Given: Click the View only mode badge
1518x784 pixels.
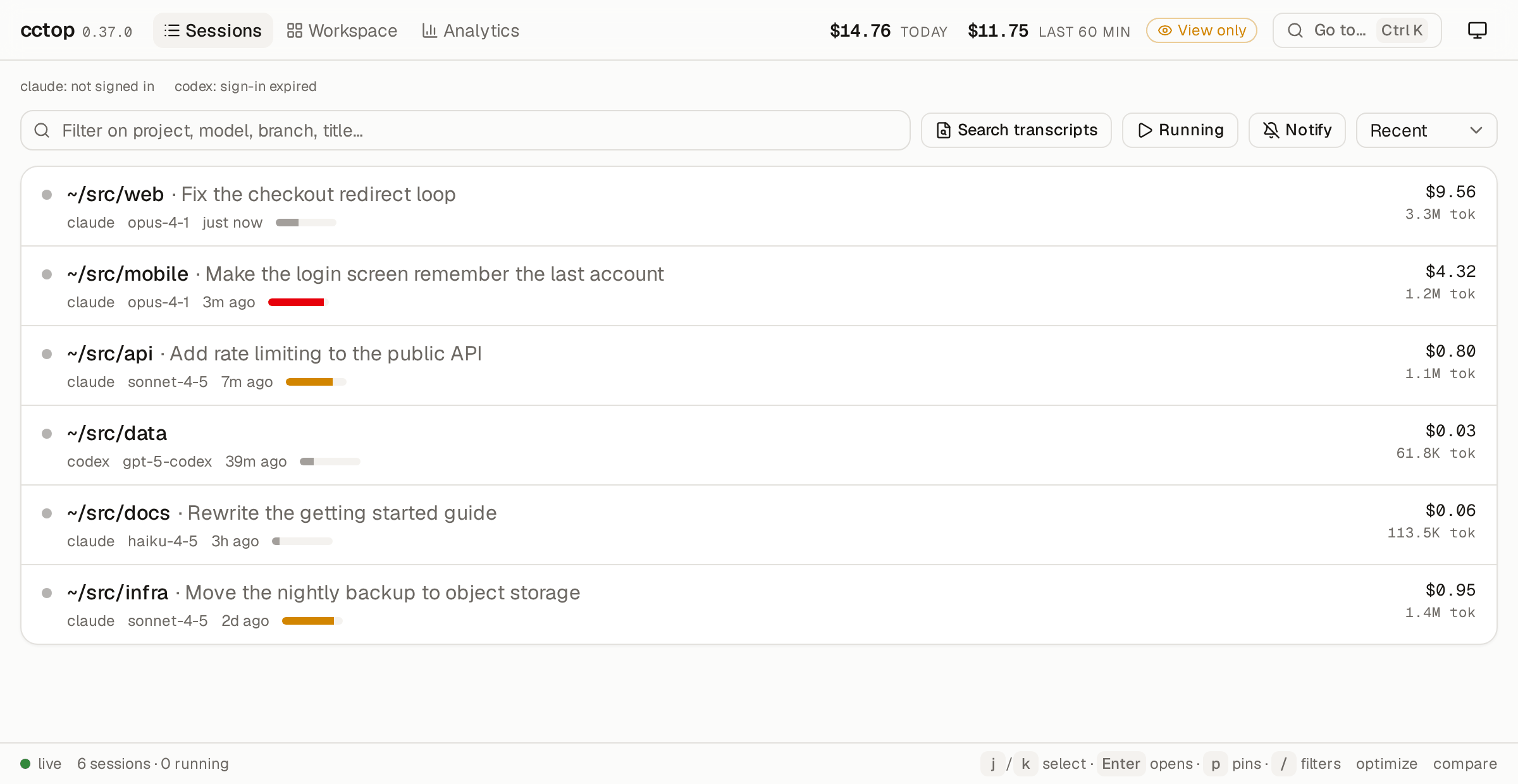Looking at the screenshot, I should pos(1201,30).
